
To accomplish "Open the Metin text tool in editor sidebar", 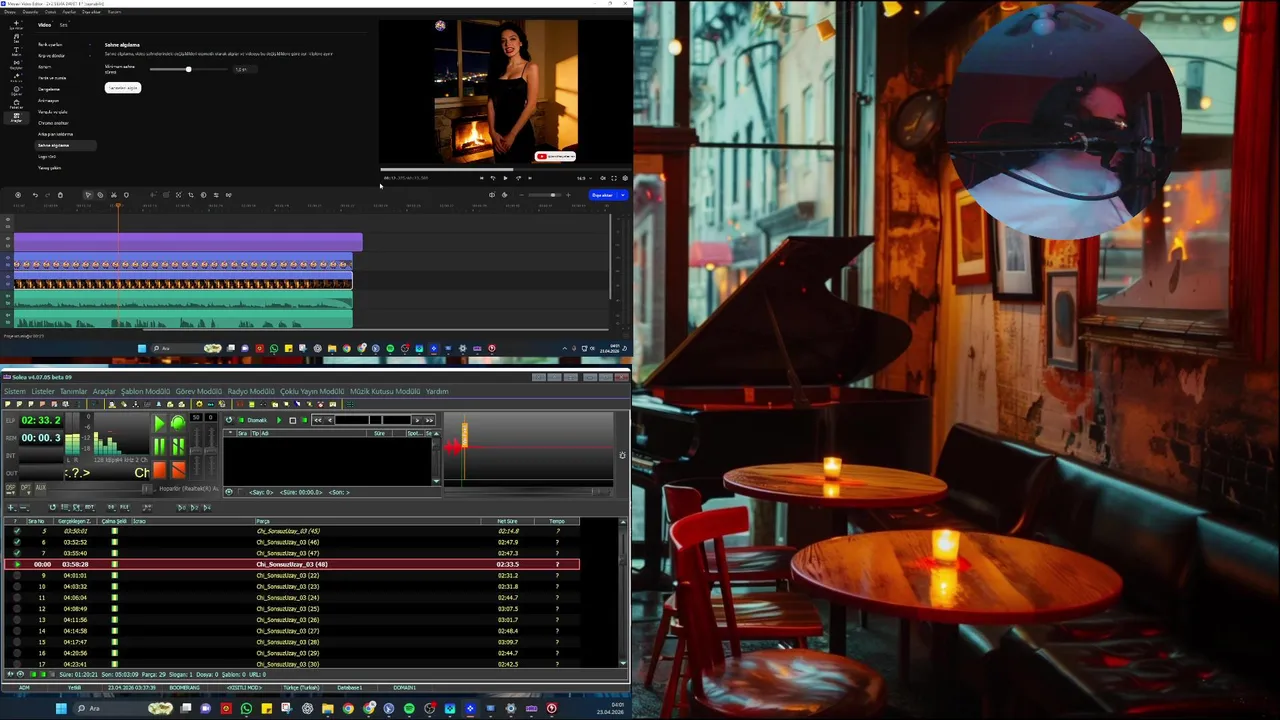I will tap(16, 52).
